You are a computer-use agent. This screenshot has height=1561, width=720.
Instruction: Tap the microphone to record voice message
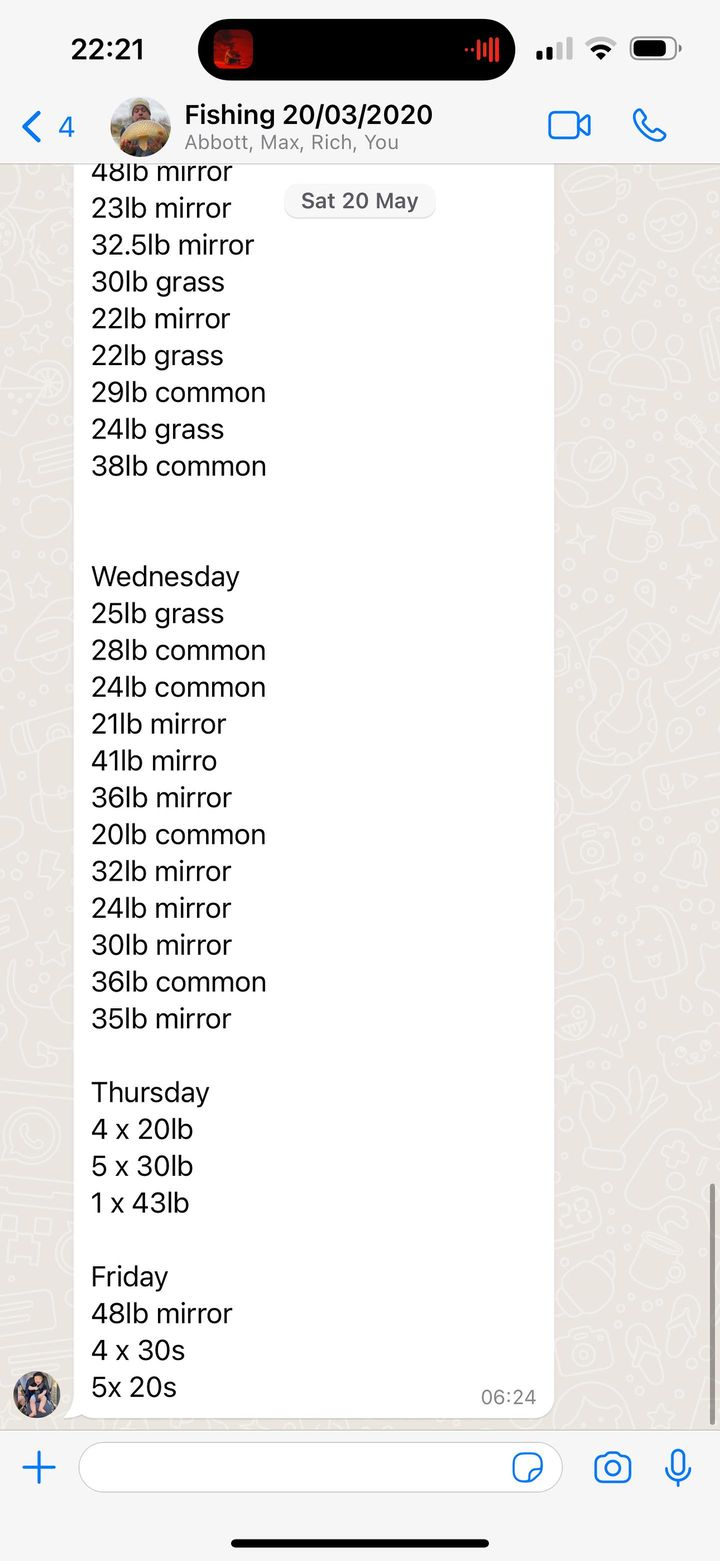[678, 1467]
